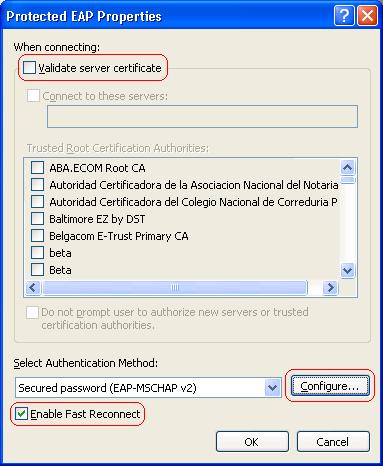This screenshot has width=383, height=466.
Task: Check the ABA.ECOM Root CA box
Action: point(37,168)
